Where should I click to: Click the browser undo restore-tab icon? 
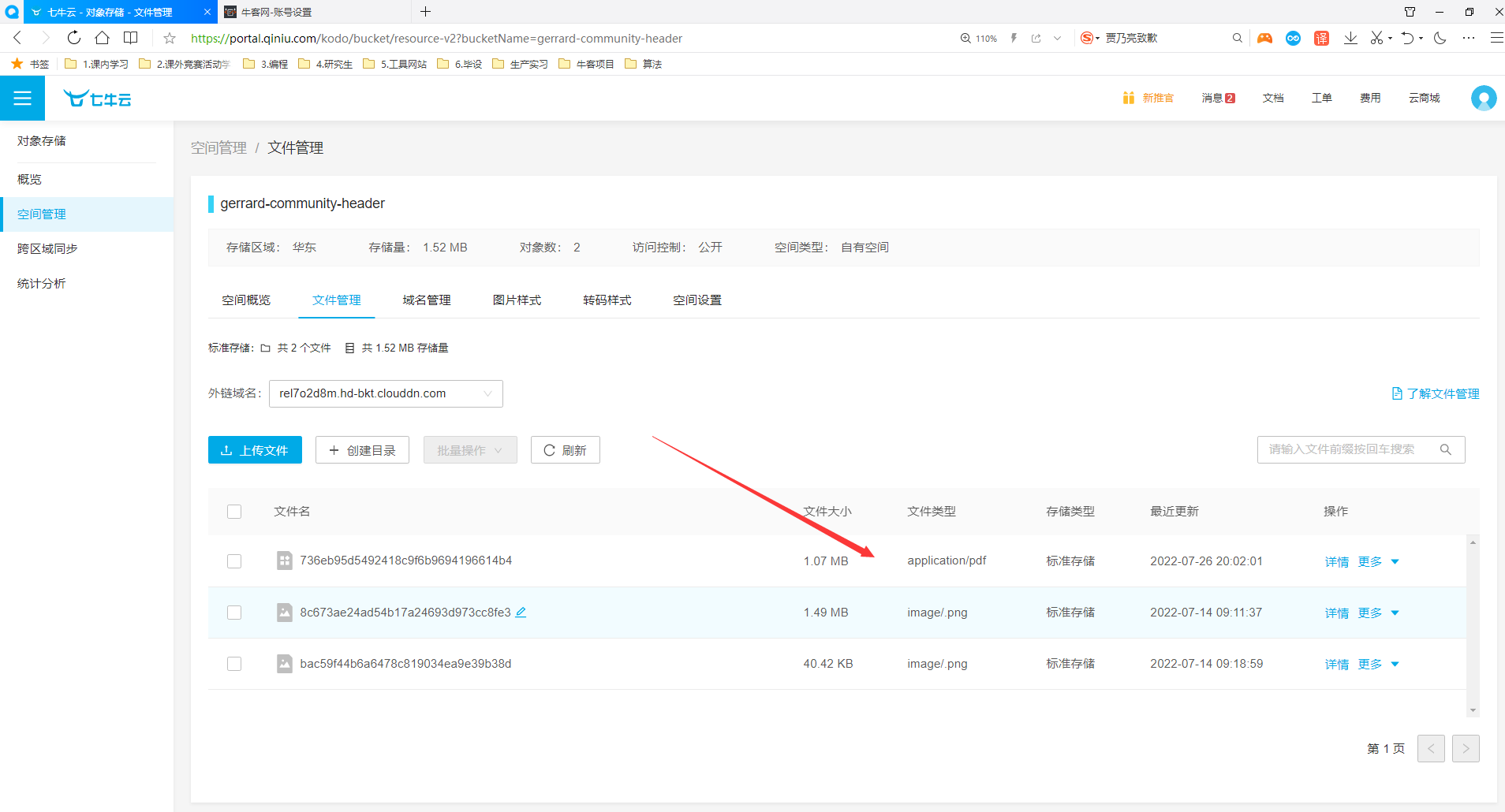tap(1407, 38)
